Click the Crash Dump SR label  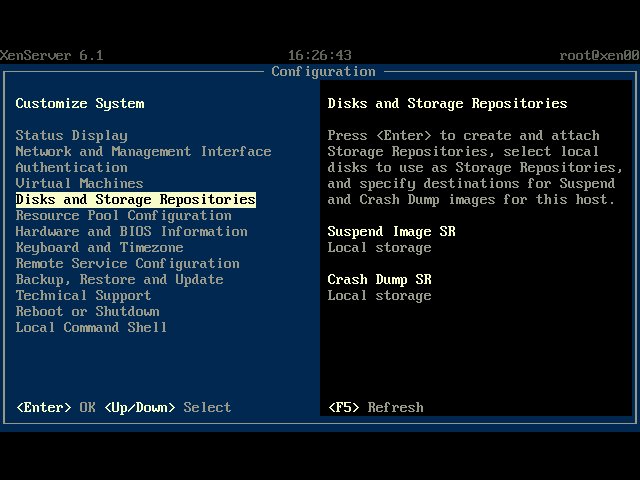379,280
